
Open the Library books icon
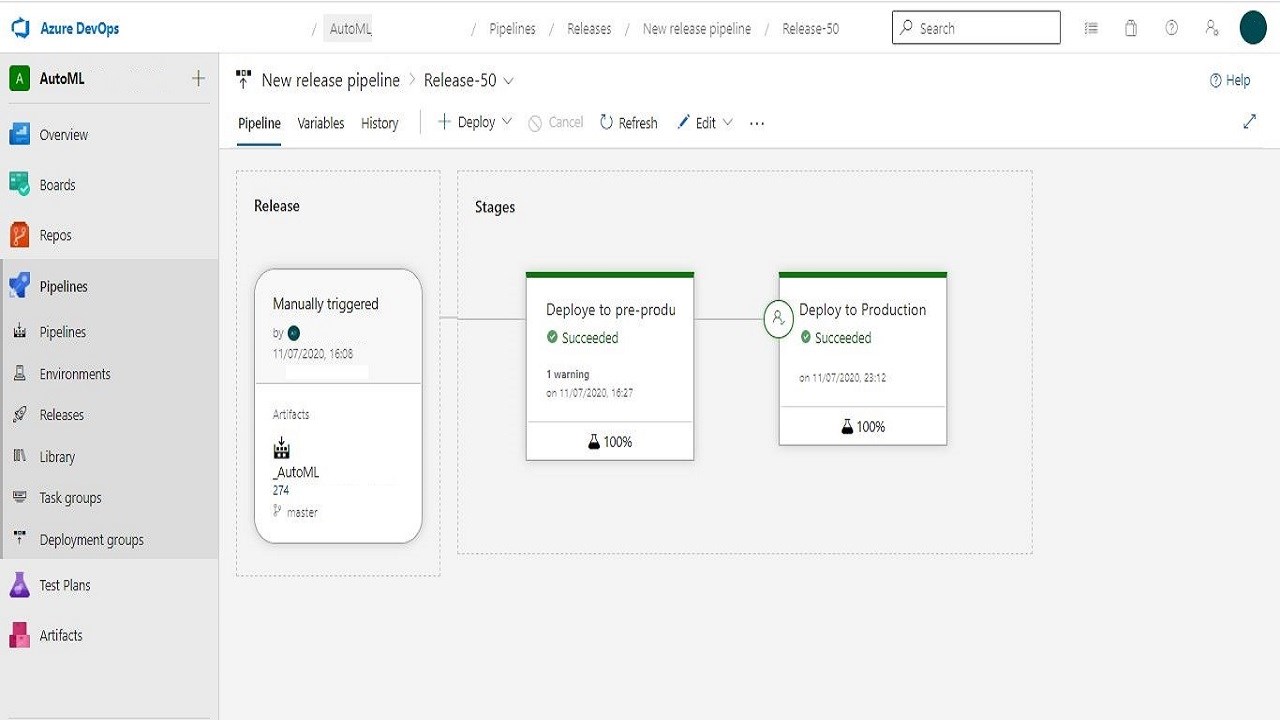(x=20, y=456)
